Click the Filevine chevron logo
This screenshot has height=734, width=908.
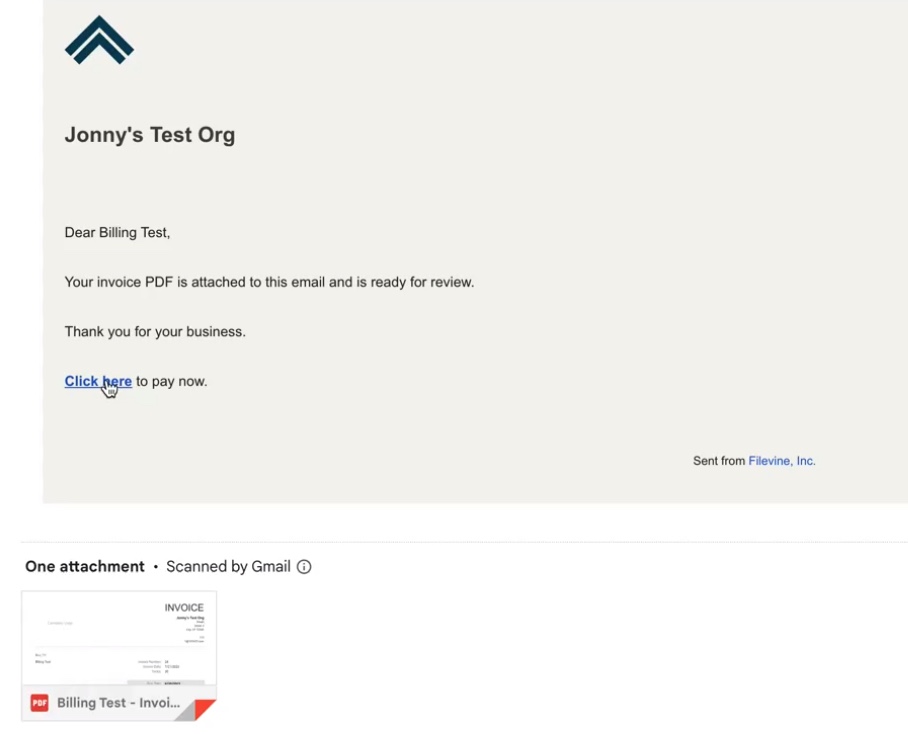99,40
